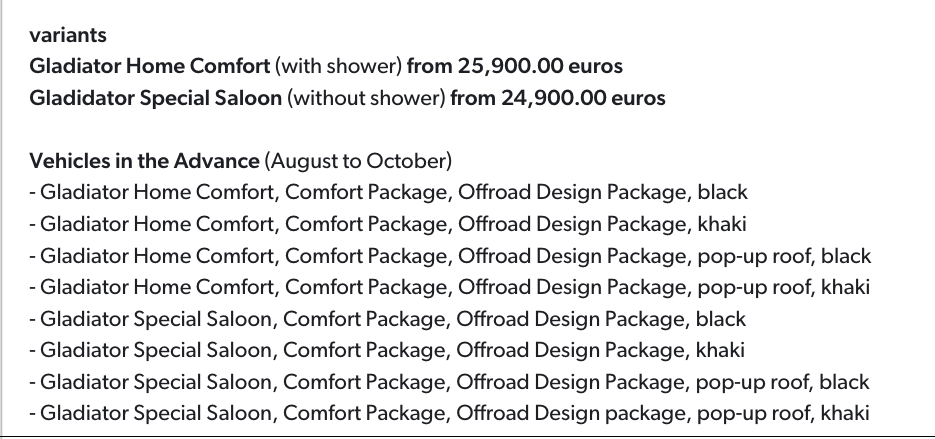935x439 pixels.
Task: Select the Special Saloon pop-up roof, black line
Action: click(x=449, y=384)
